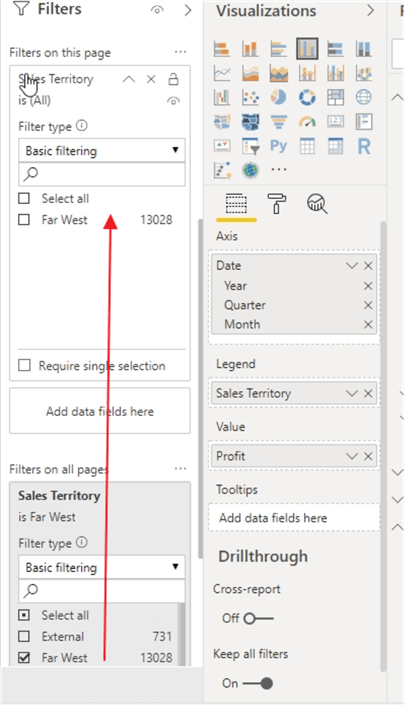
Task: Add a Shape map visual
Action: 250,121
